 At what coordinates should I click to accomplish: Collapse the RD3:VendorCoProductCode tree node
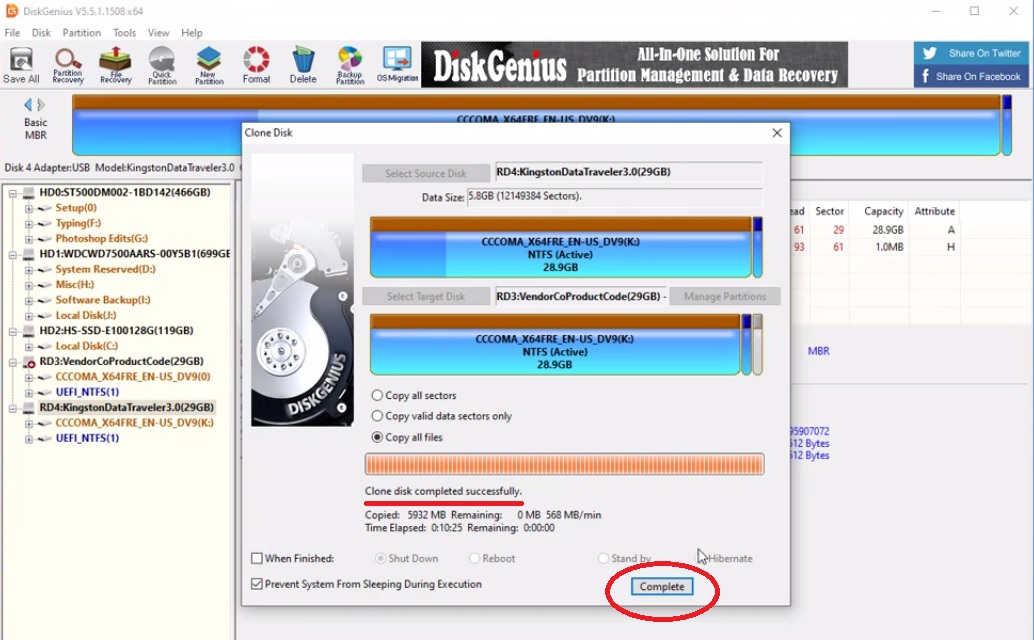(x=11, y=361)
